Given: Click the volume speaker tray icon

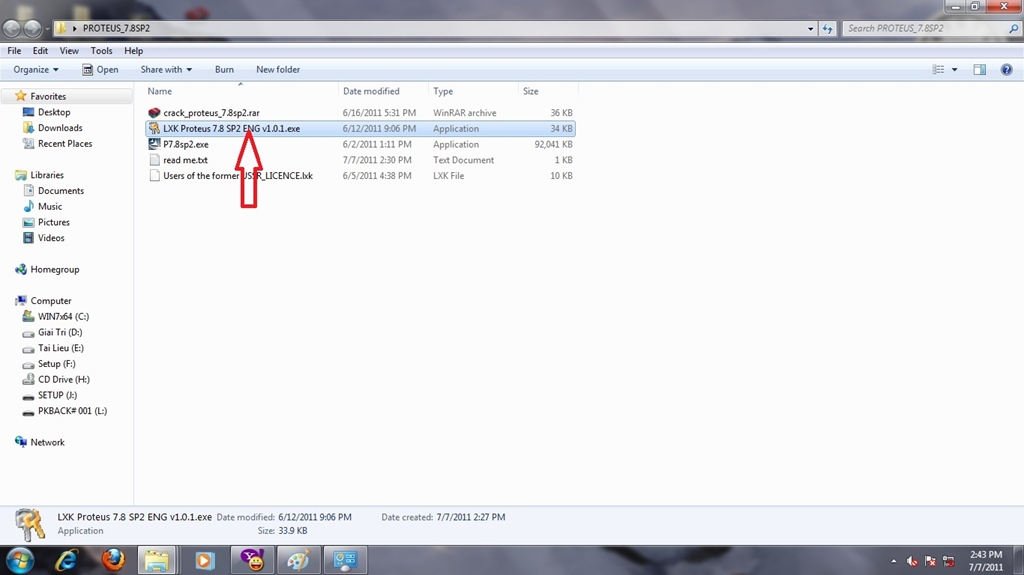Looking at the screenshot, I should 912,560.
